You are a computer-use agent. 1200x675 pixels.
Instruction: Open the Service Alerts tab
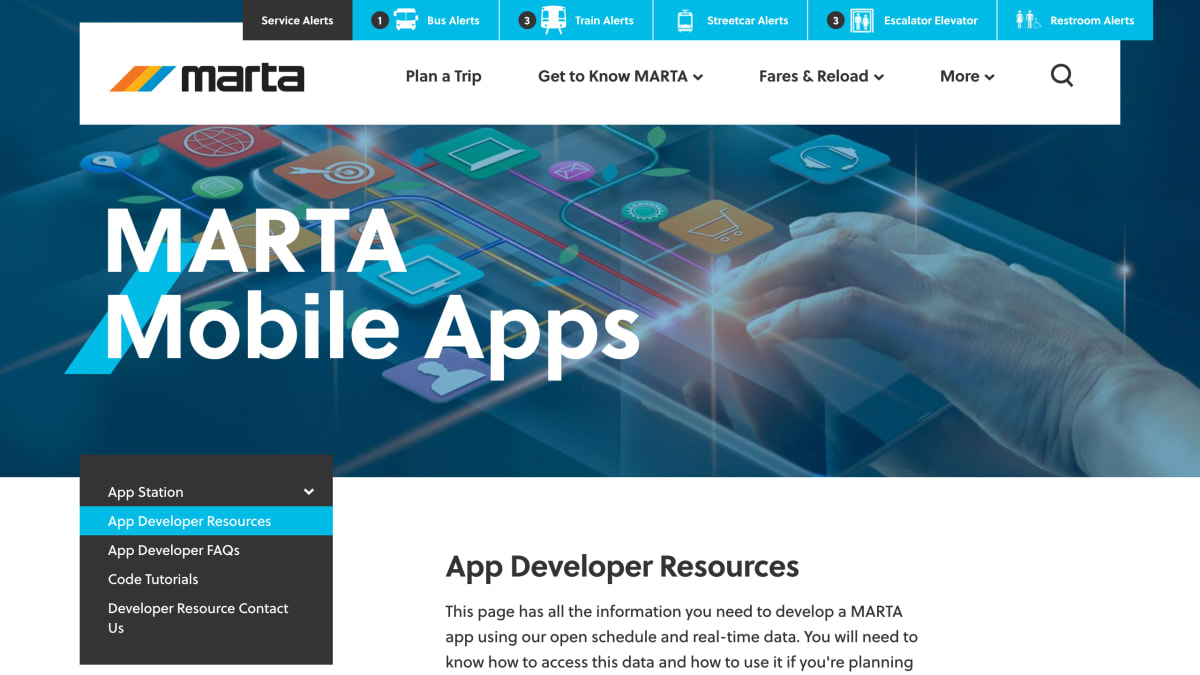click(297, 20)
